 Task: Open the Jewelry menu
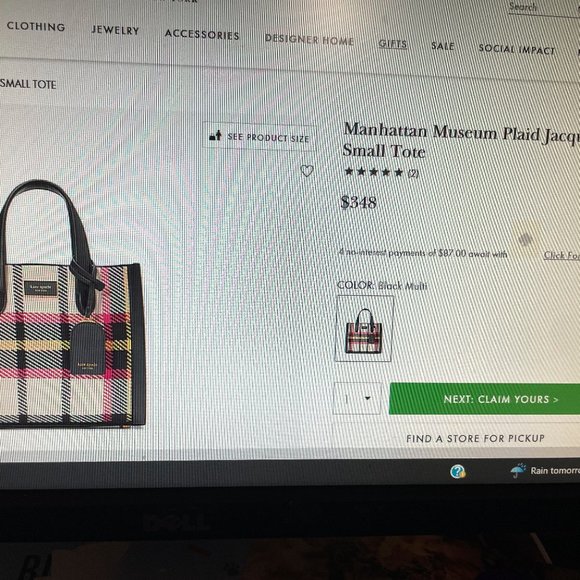(115, 30)
